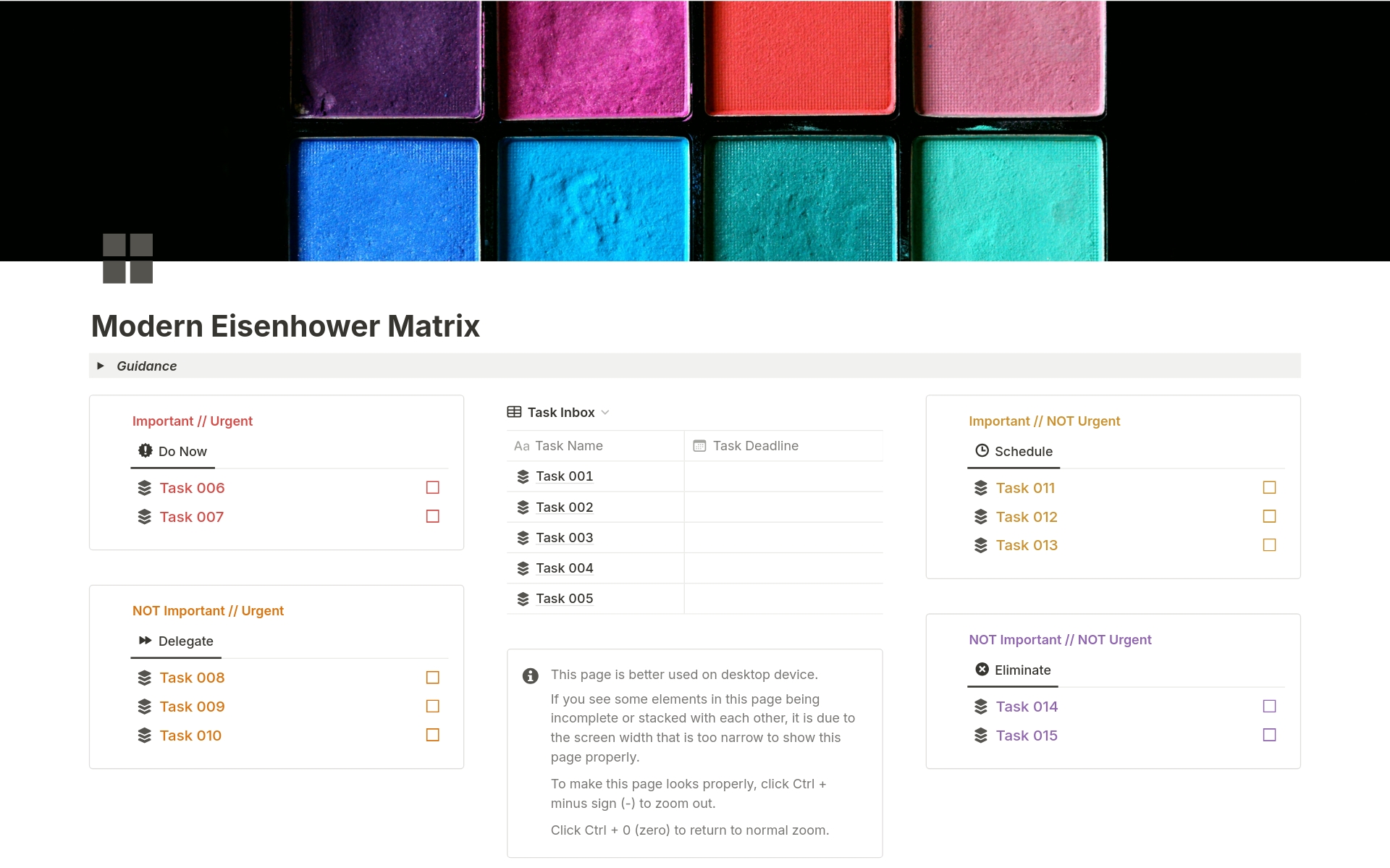Click the empty deadline cell for Task 002

coord(783,507)
